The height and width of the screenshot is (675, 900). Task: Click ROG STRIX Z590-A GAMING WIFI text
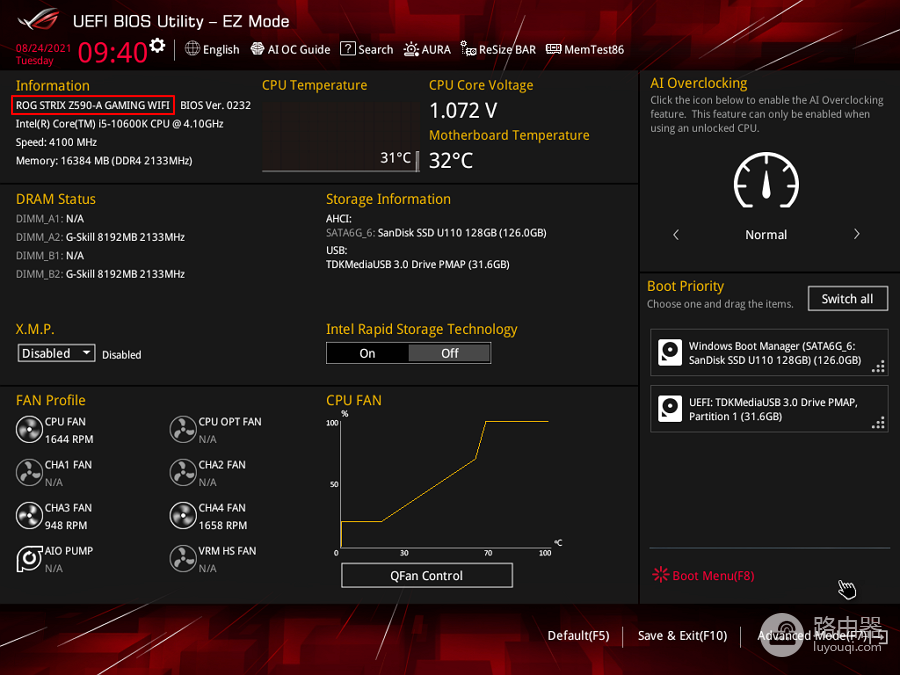pyautogui.click(x=92, y=105)
